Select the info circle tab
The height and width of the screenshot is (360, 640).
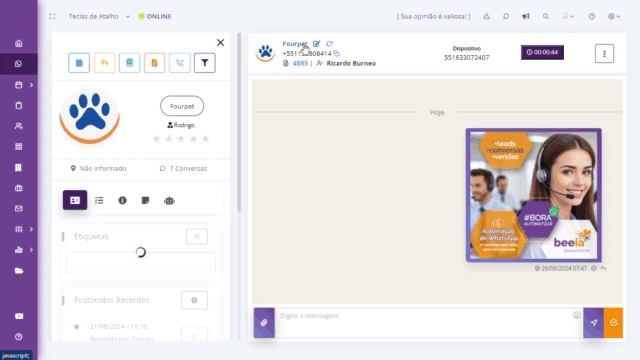point(122,200)
